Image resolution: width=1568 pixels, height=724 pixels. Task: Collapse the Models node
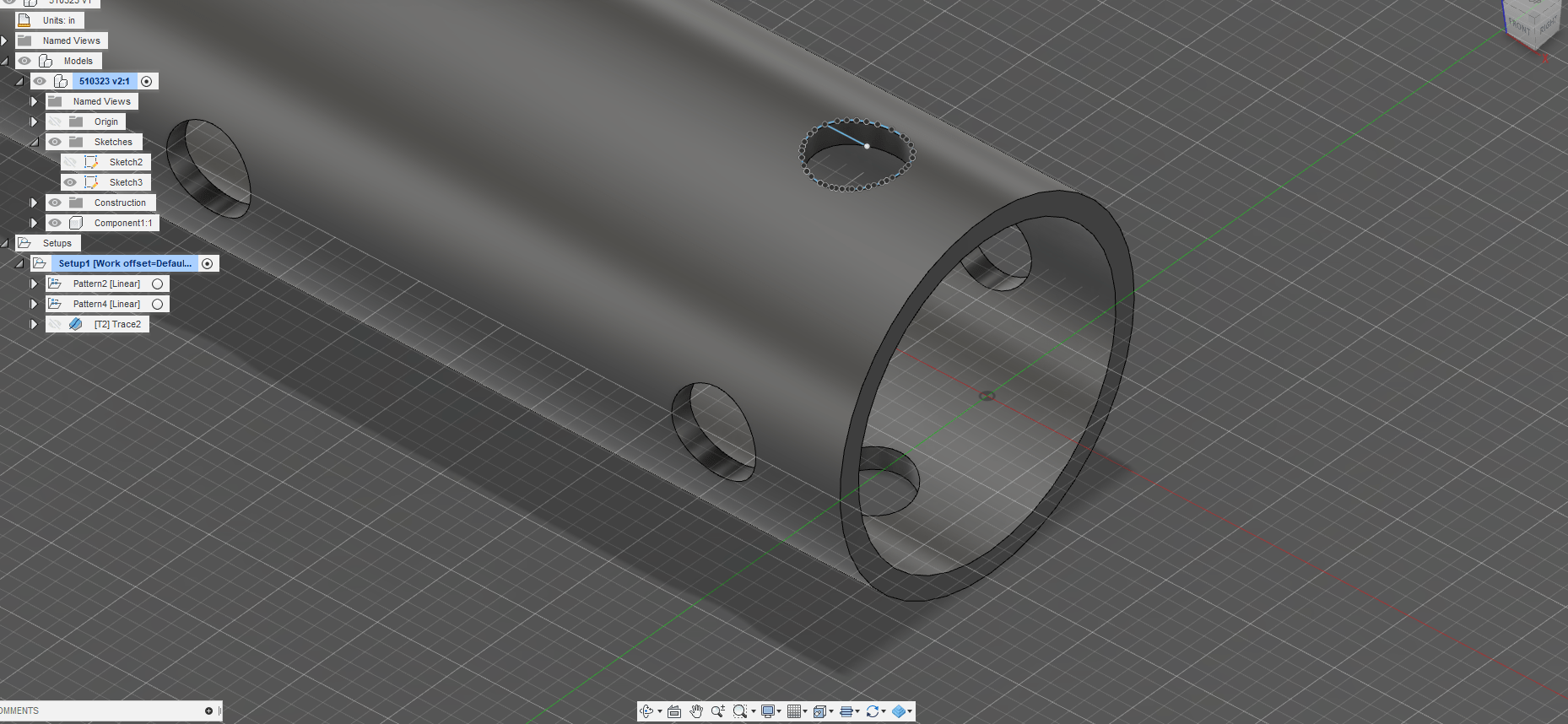pyautogui.click(x=4, y=61)
